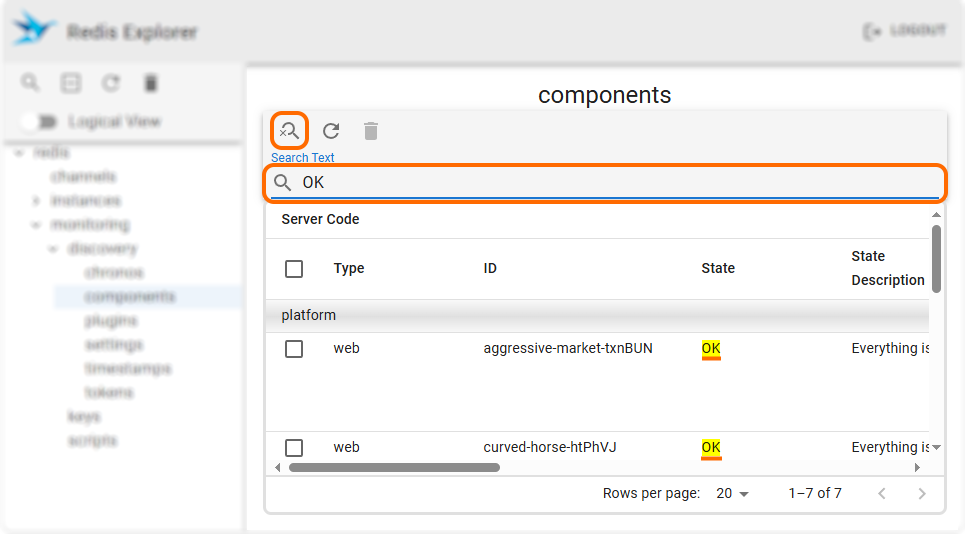Click the delete icon in sidebar toolbar

[x=150, y=83]
